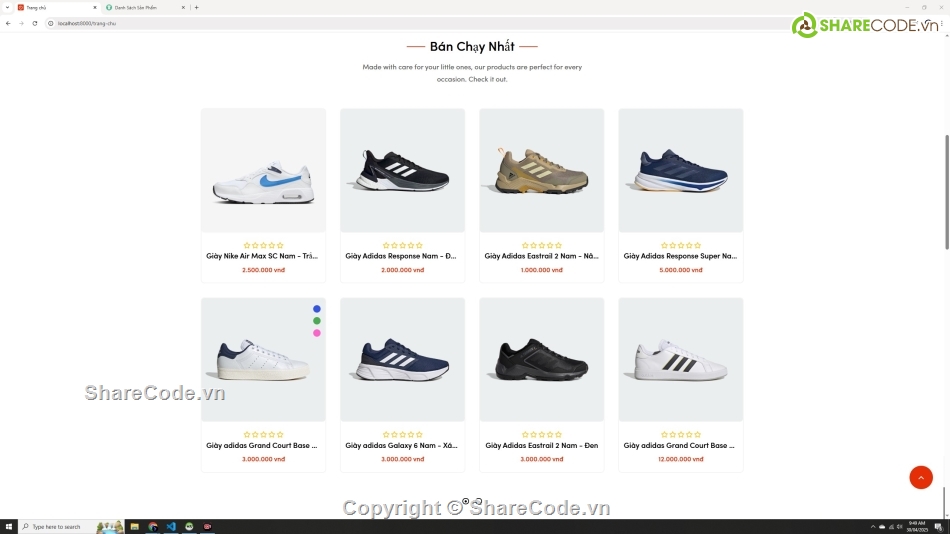The image size is (950, 534).
Task: Open product link Giày Adidas Response Super Nam
Action: 680,256
